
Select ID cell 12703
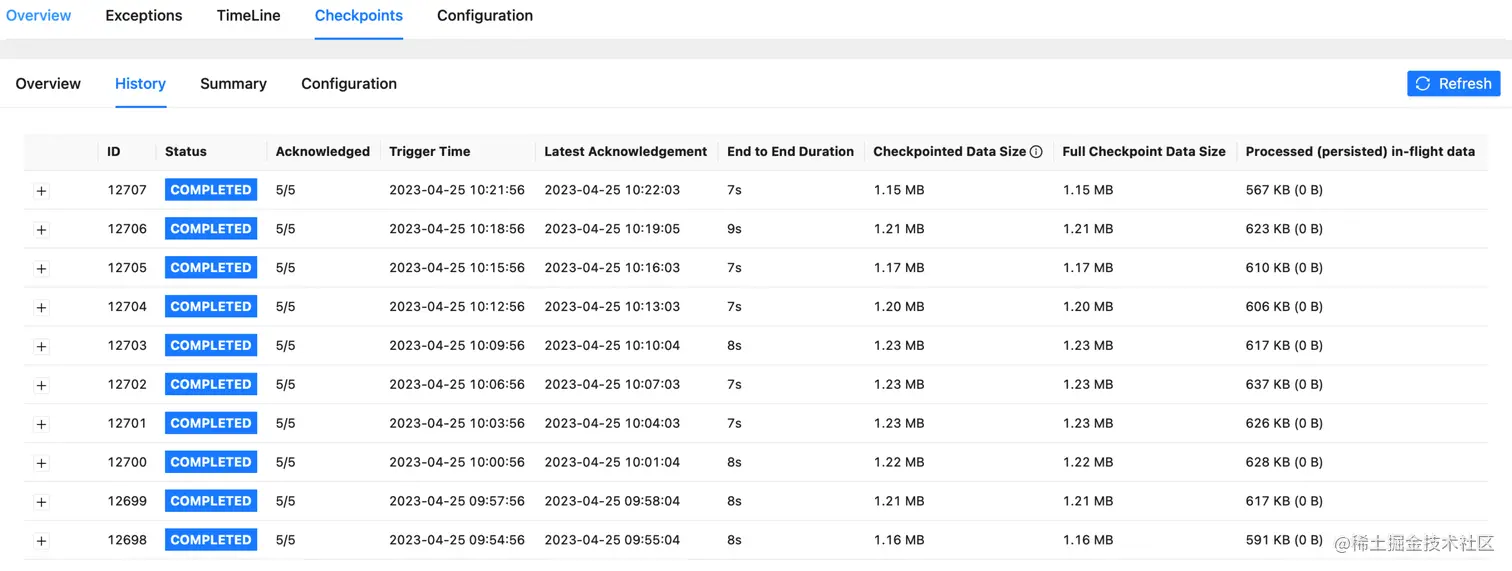coord(127,346)
